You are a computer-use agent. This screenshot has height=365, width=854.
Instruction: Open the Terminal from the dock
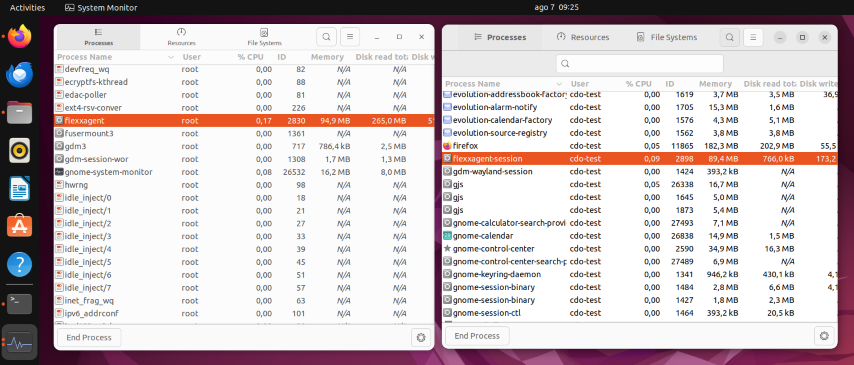pyautogui.click(x=20, y=303)
